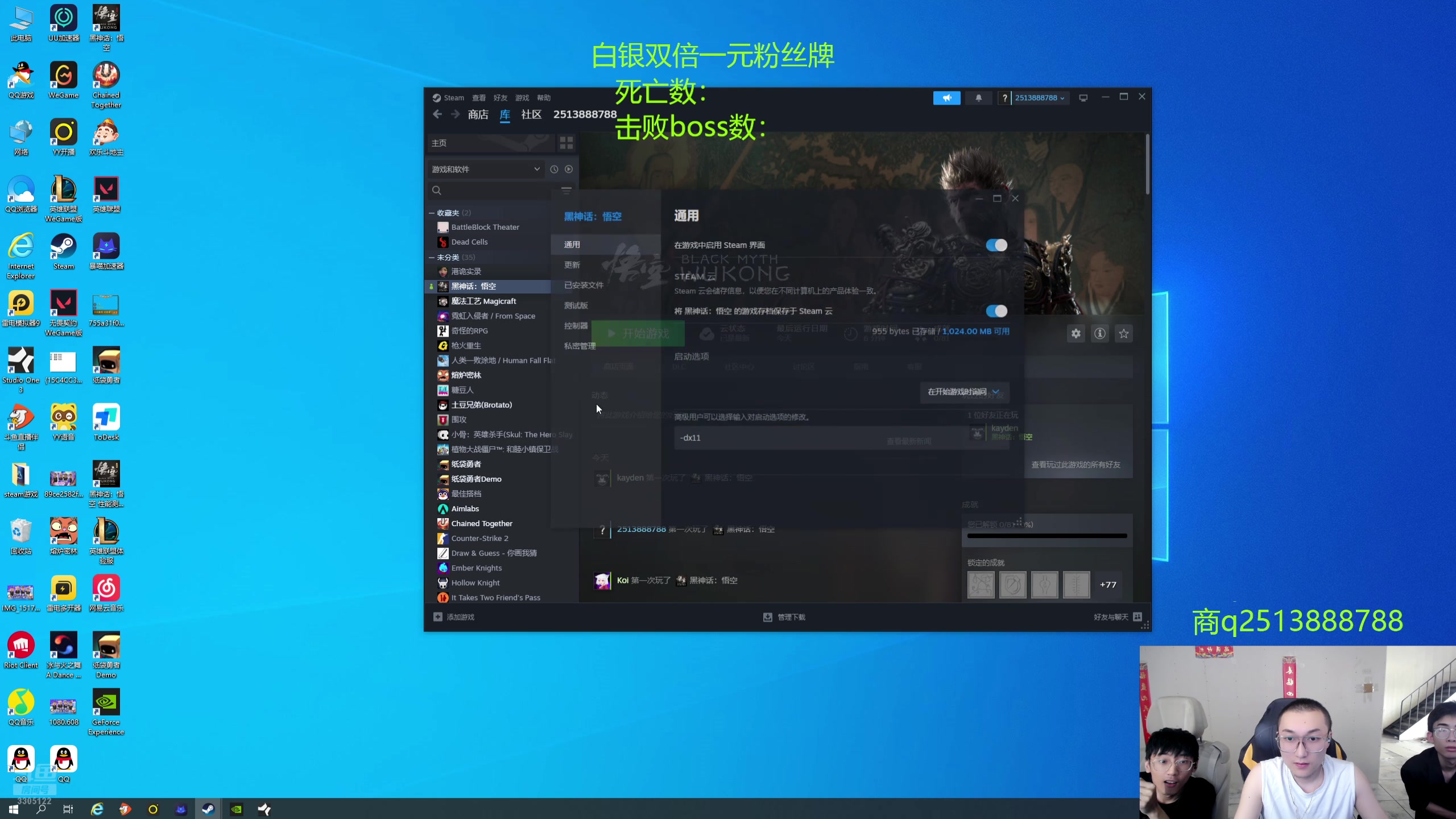Open 好友与聊天

coord(1118,617)
